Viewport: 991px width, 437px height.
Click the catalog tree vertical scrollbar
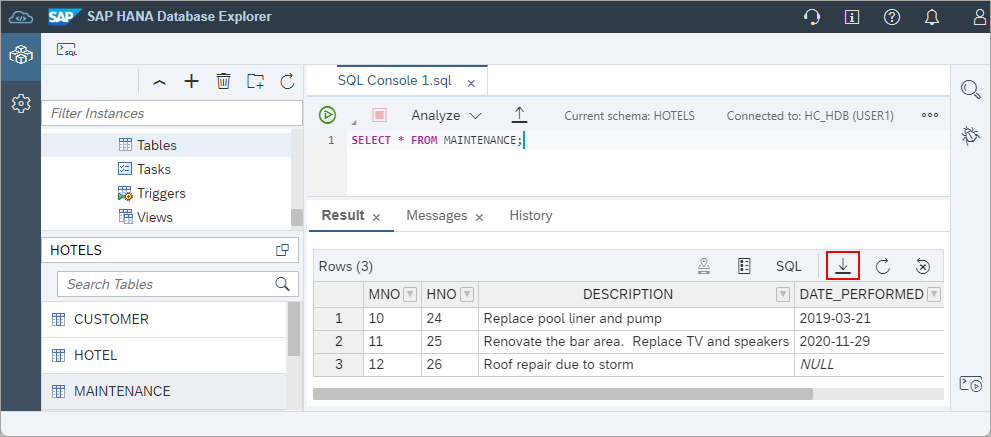tap(296, 217)
